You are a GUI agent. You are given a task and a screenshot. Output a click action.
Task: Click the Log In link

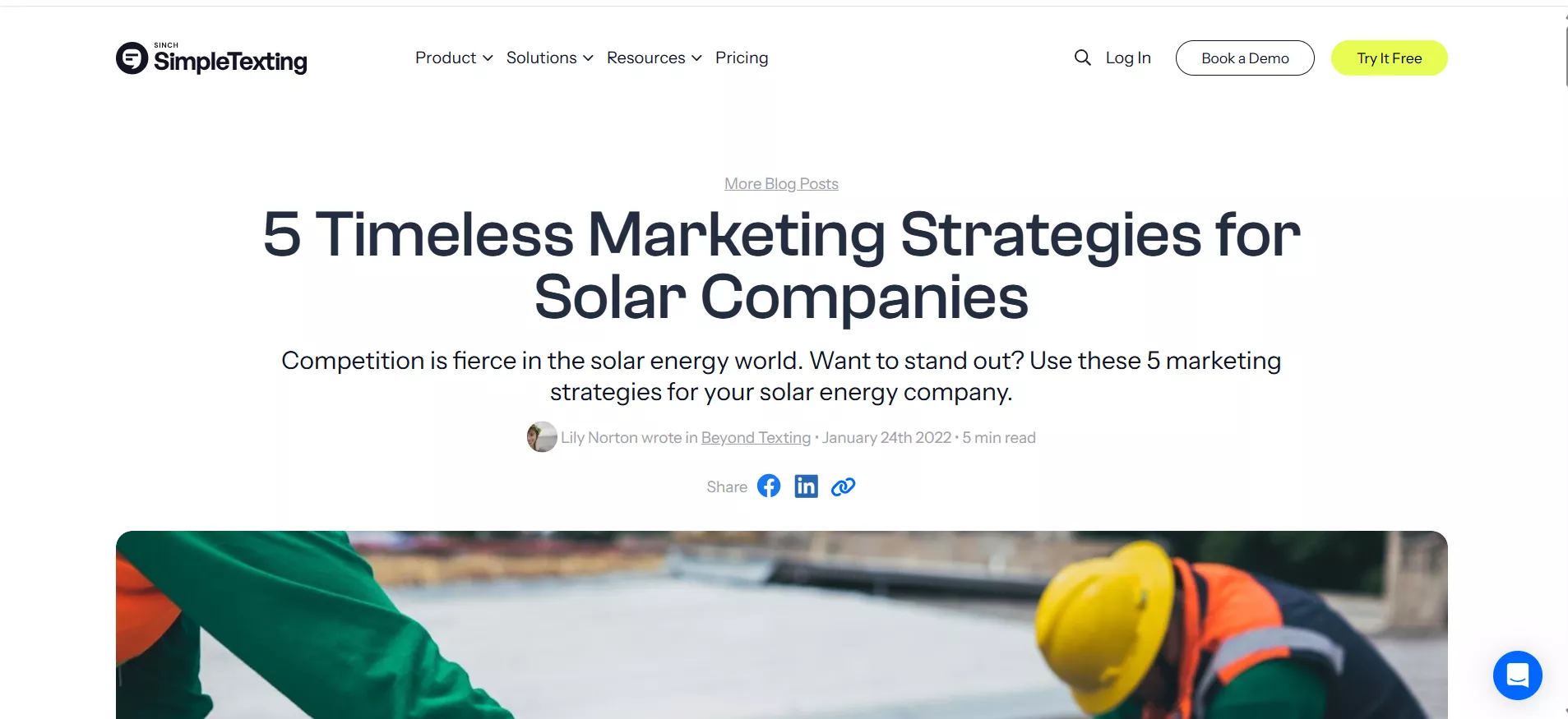pos(1128,58)
